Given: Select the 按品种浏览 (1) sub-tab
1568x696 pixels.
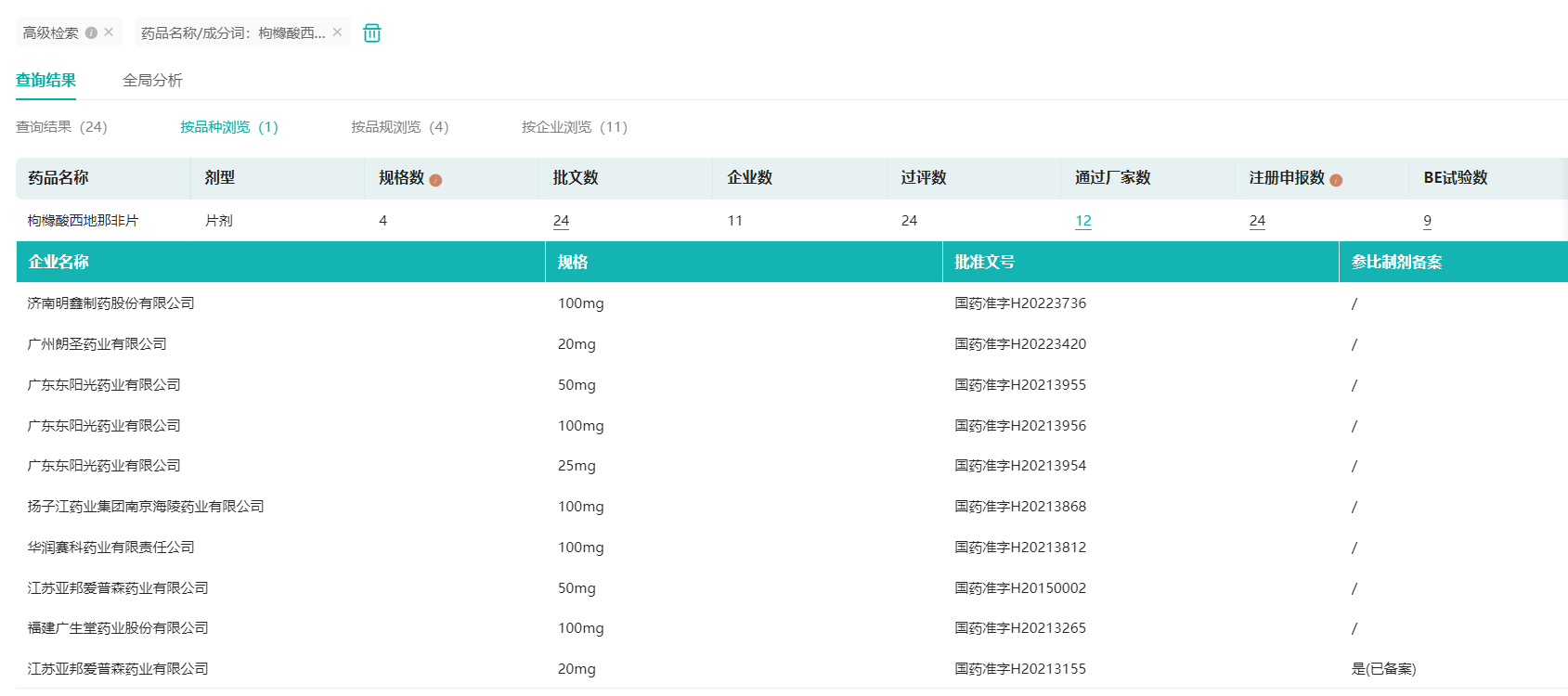Looking at the screenshot, I should [x=228, y=127].
